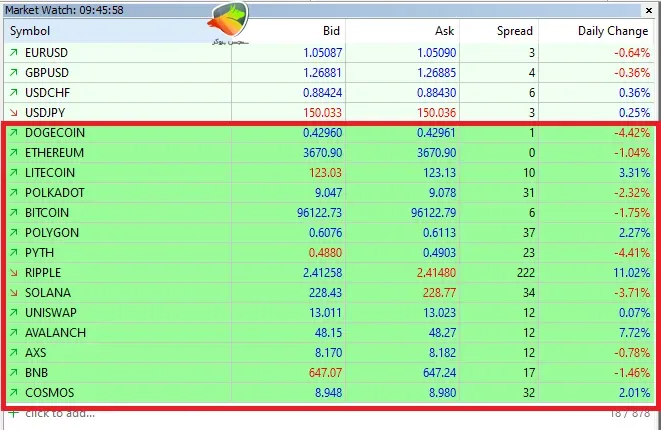661x430 pixels.
Task: Click the GBPUSD ask price 1.26885
Action: pos(436,73)
